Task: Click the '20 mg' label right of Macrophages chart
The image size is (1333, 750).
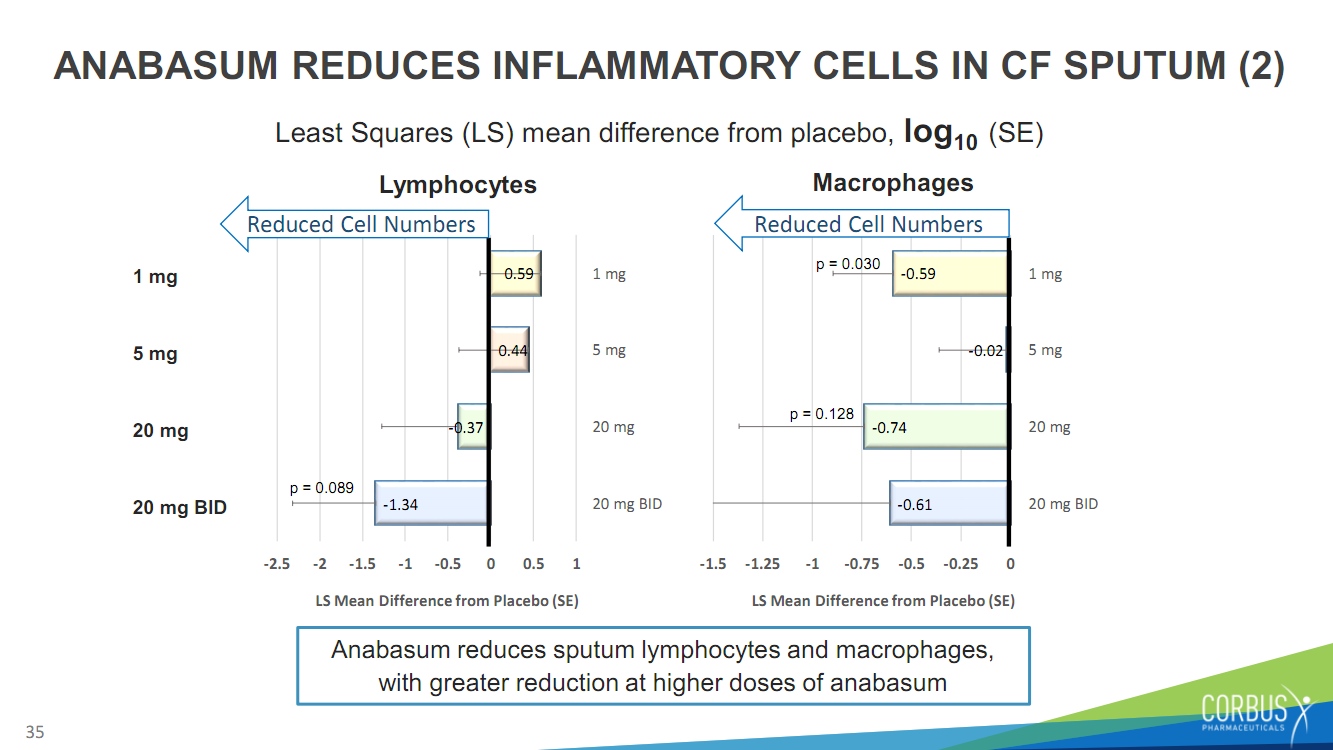Action: 1049,428
